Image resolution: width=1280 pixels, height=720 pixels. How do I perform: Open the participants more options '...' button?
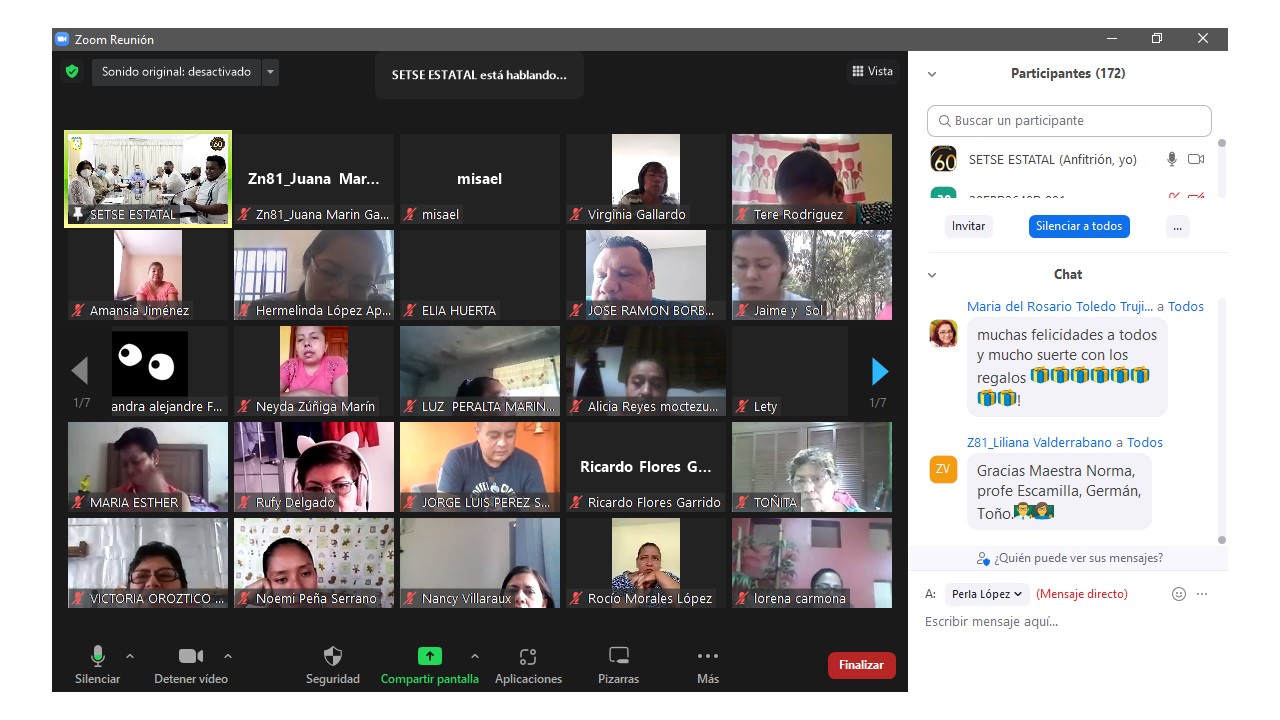tap(1177, 226)
